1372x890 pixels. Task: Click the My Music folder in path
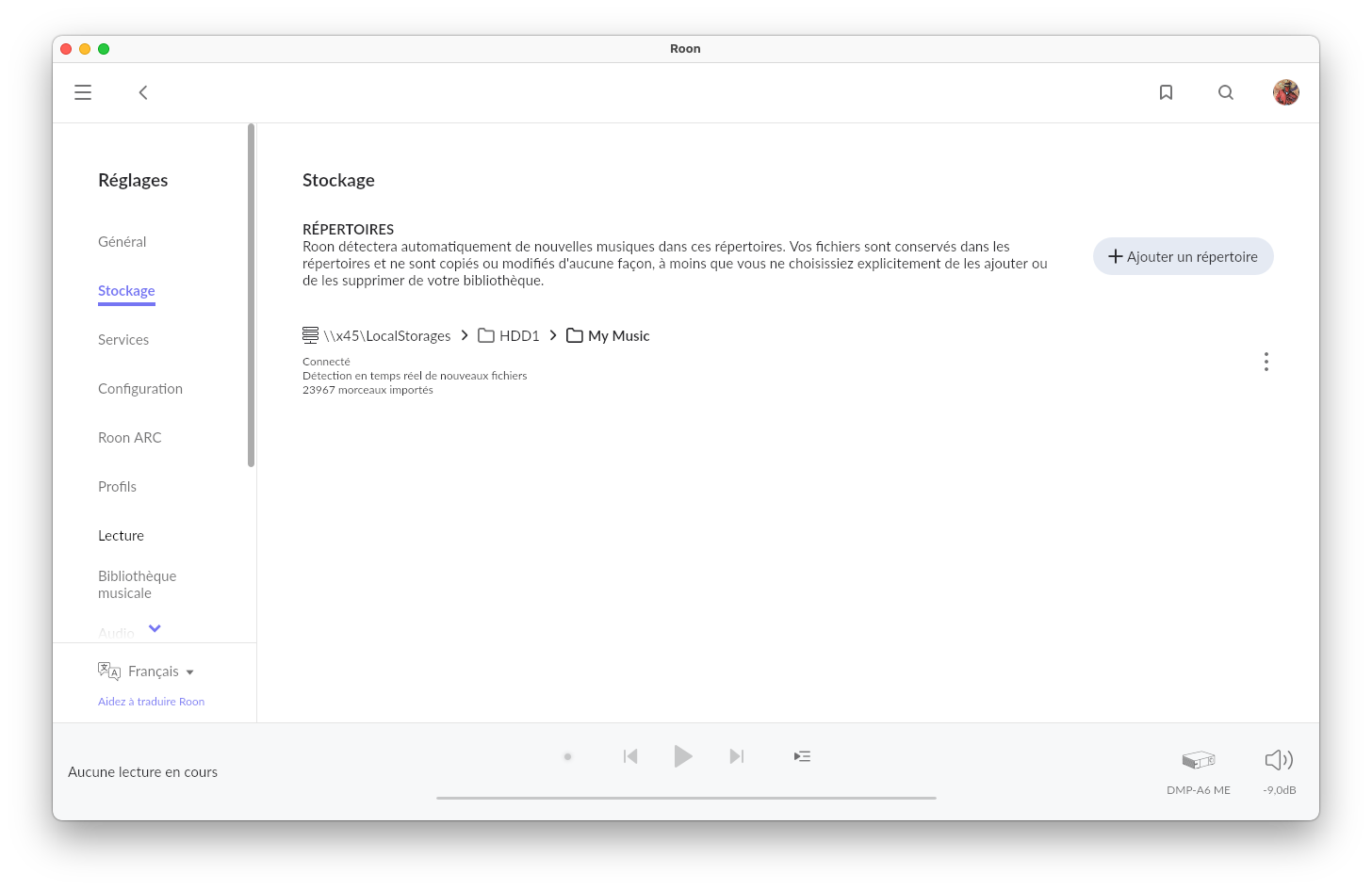point(608,335)
